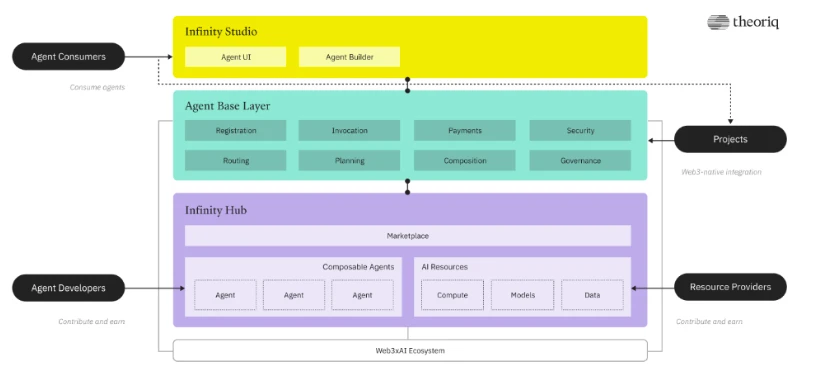Click the Security module

580,131
